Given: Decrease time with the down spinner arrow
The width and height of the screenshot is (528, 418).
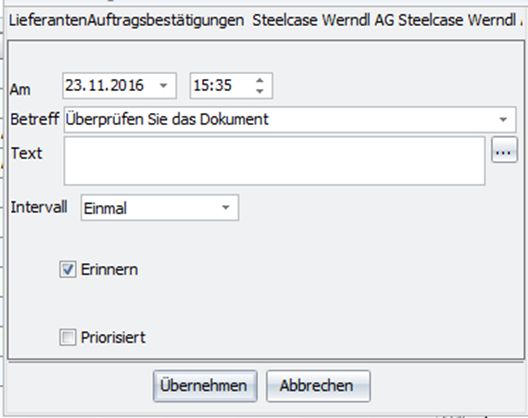Looking at the screenshot, I should (260, 91).
